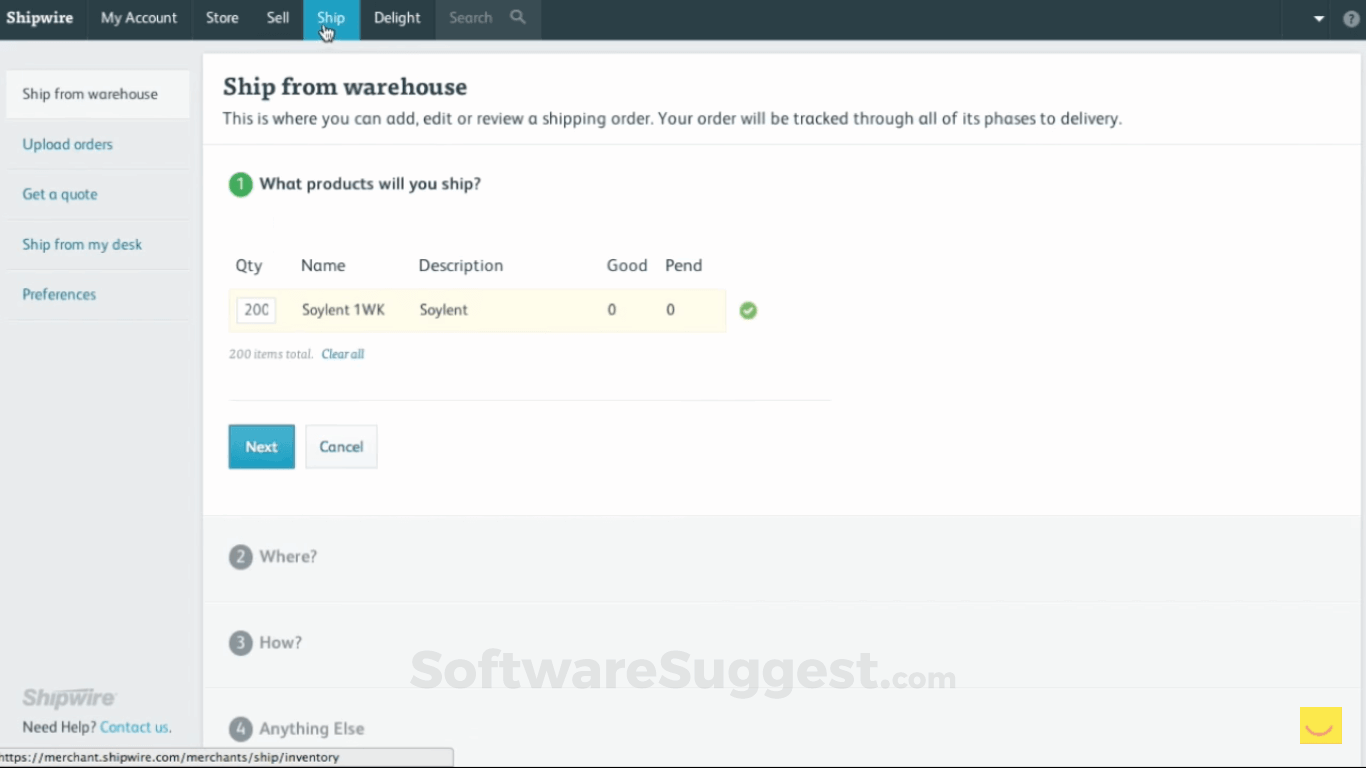Viewport: 1366px width, 768px height.
Task: Click the Shipwire logo in the top navigation
Action: tap(40, 17)
